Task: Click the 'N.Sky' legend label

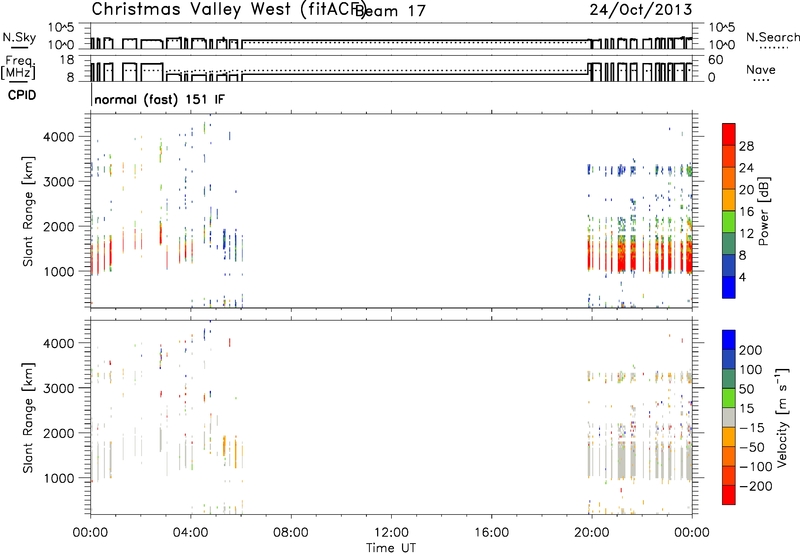Action: click(19, 37)
